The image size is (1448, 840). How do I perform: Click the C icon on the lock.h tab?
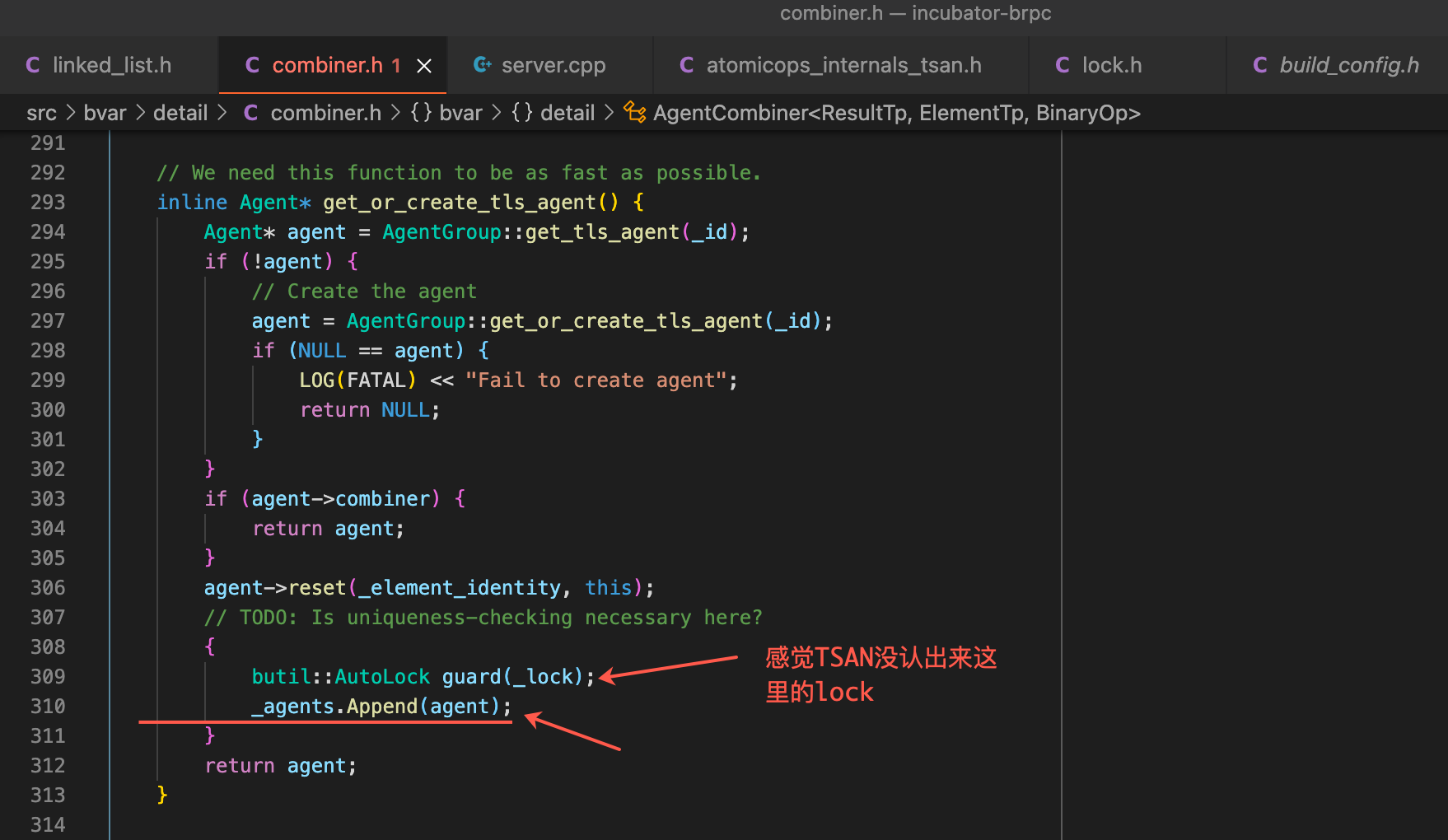1063,64
